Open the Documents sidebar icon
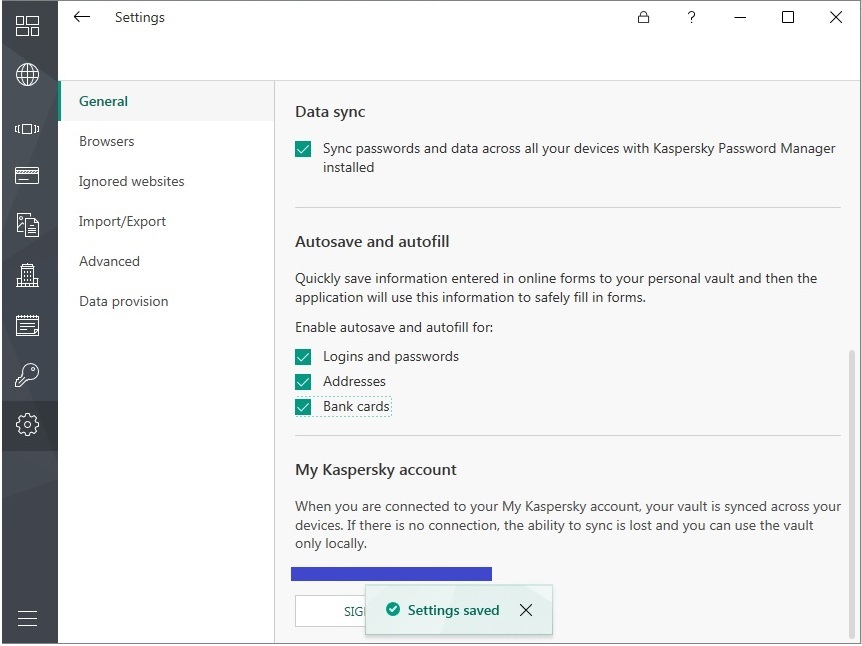 [x=28, y=225]
